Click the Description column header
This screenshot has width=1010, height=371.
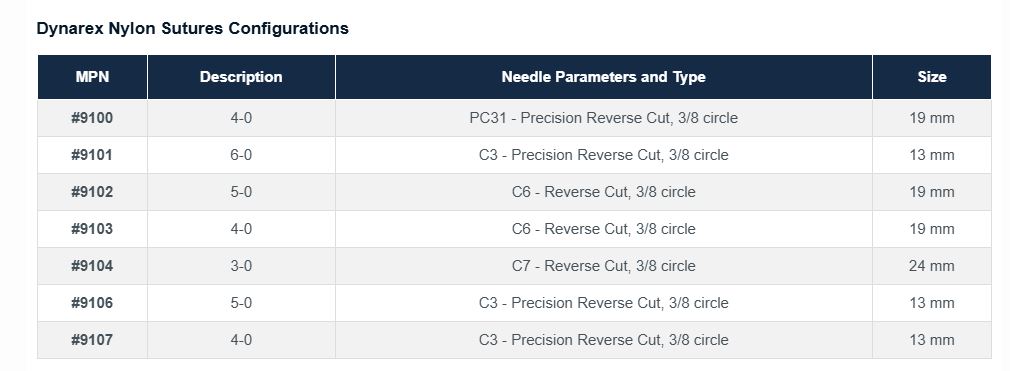click(241, 77)
